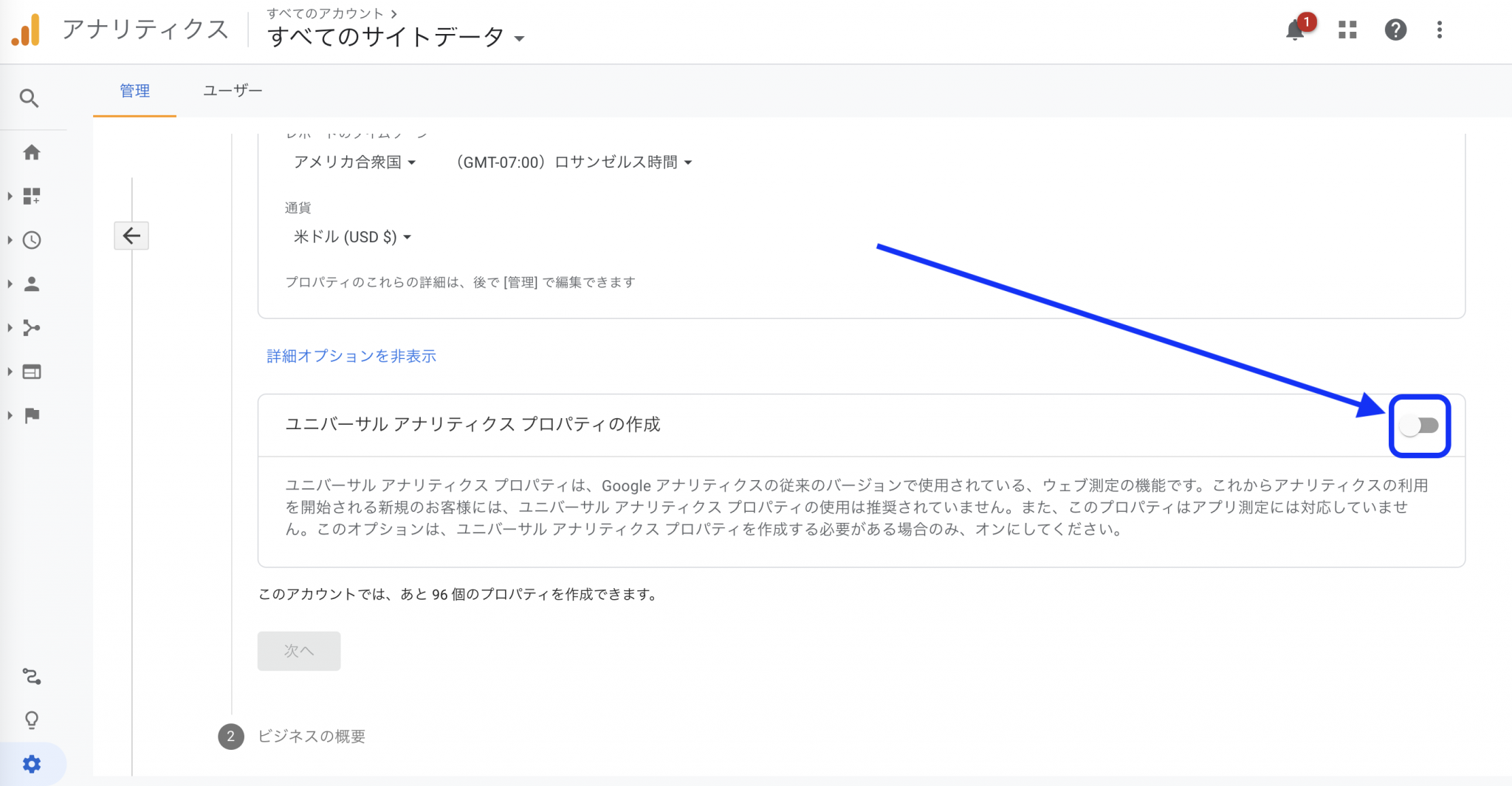Viewport: 1512px width, 786px height.
Task: Open the notifications bell icon
Action: click(1295, 30)
